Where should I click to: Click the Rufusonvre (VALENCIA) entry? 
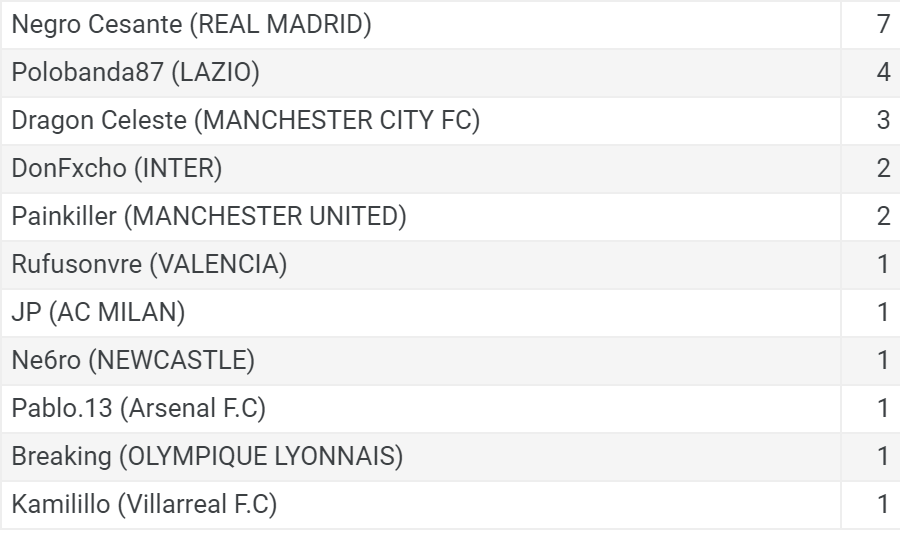pos(149,264)
